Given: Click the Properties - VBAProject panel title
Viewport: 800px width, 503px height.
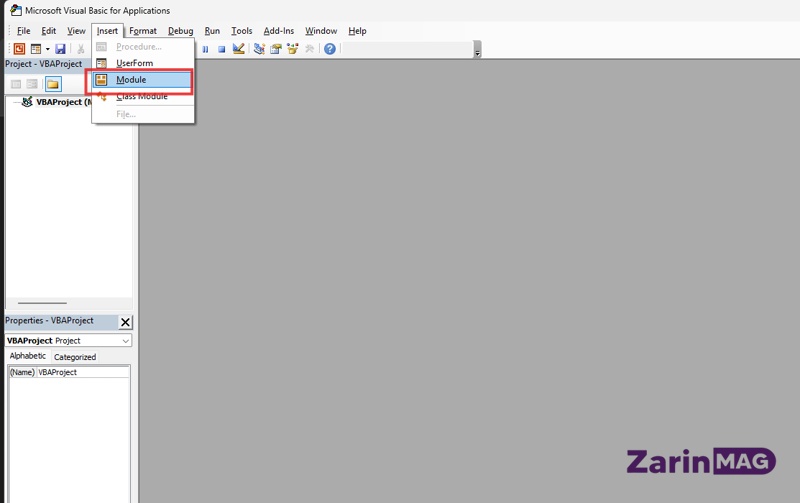Looking at the screenshot, I should tap(49, 321).
